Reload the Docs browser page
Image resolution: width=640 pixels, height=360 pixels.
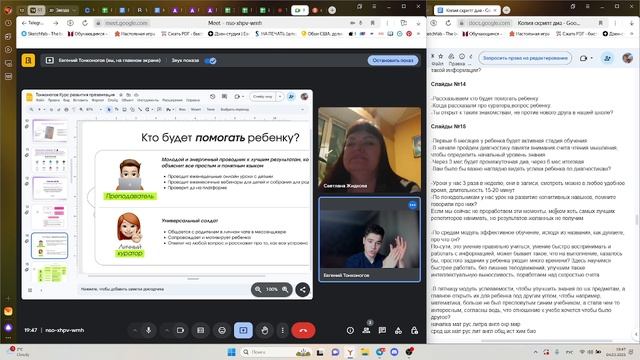point(448,23)
